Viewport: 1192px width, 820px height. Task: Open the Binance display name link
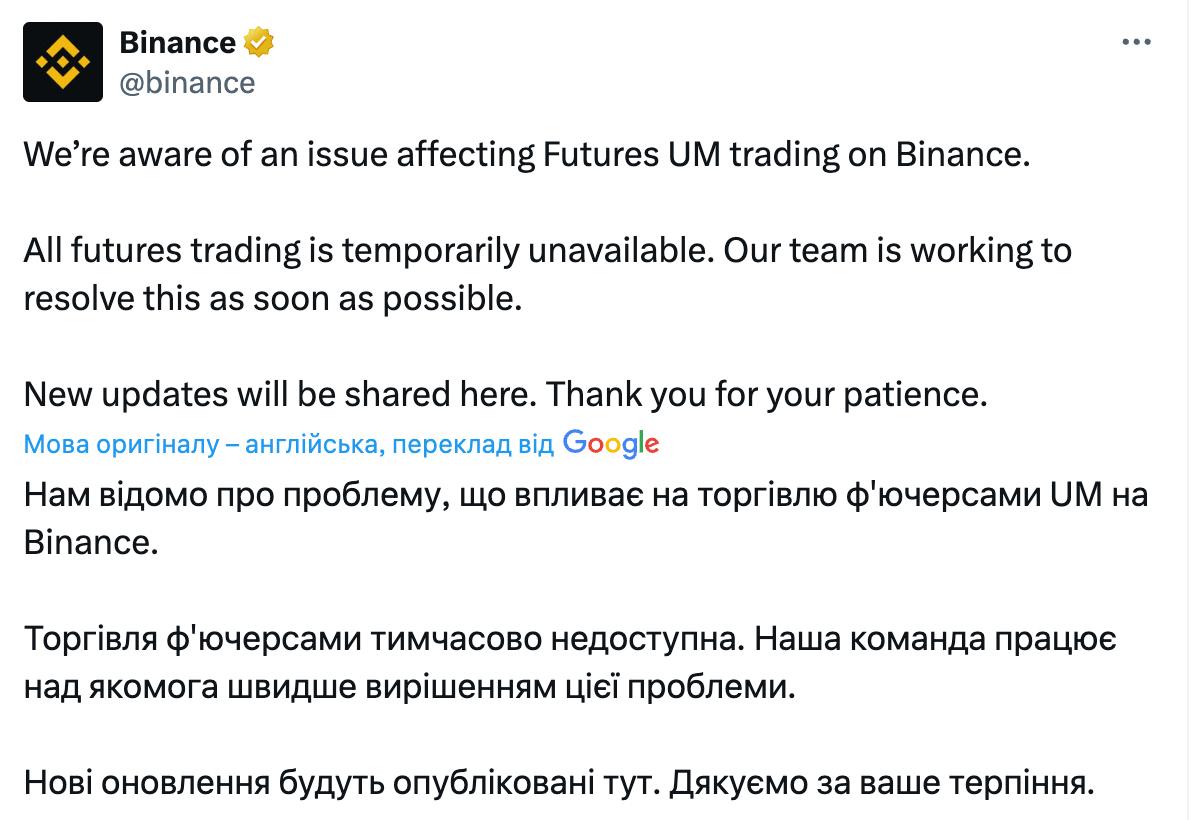[177, 43]
